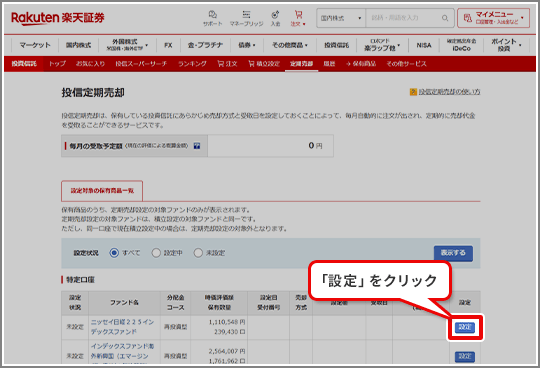540x368 pixels.
Task: Open the 注文 cart icon in header
Action: [298, 18]
